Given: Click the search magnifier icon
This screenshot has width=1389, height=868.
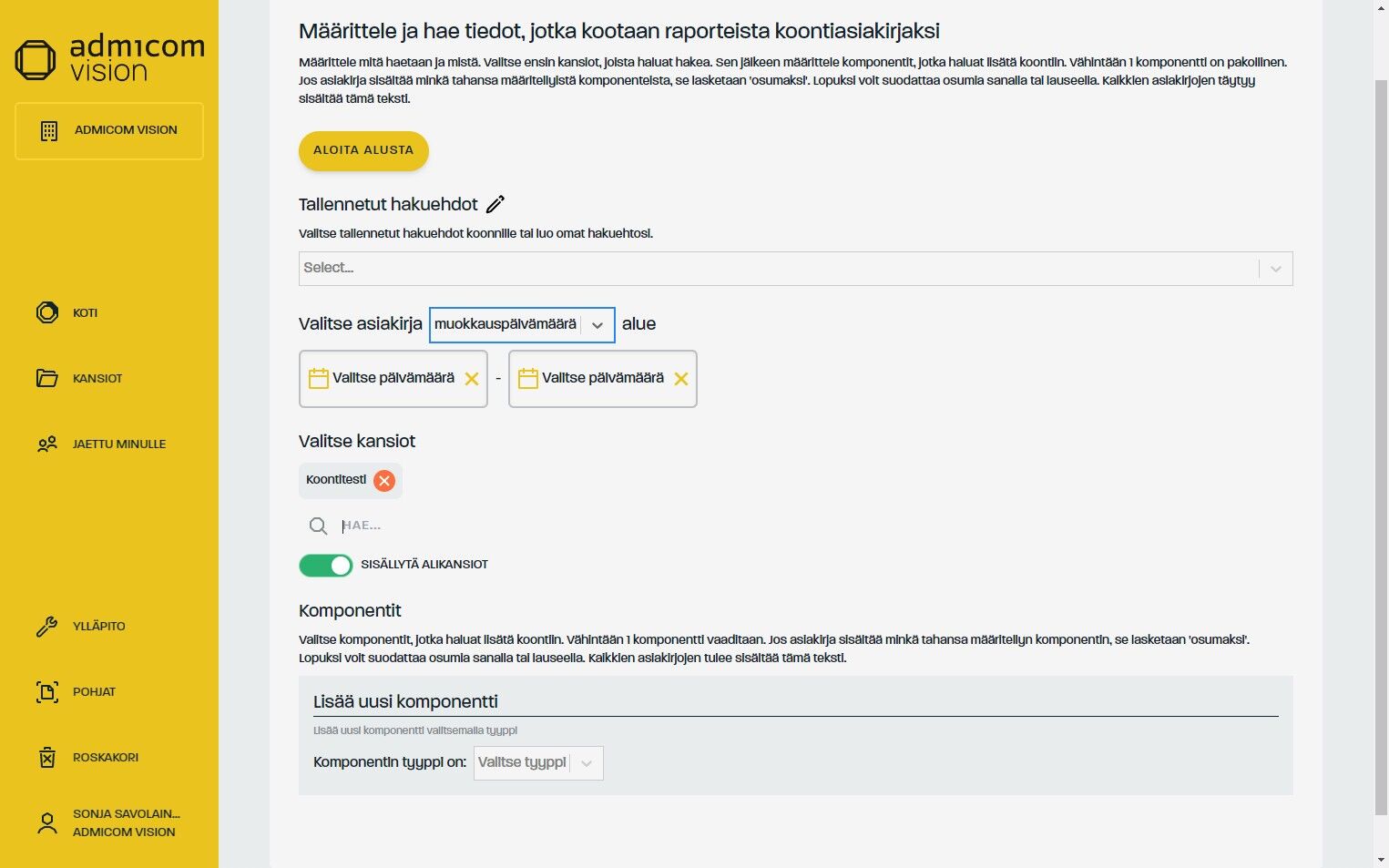Looking at the screenshot, I should (318, 526).
